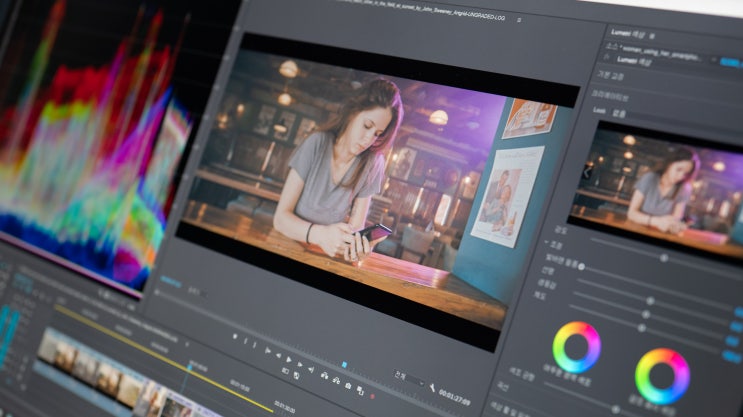Select the Lumetri 색상 panel tab
The image size is (743, 417).
click(627, 34)
